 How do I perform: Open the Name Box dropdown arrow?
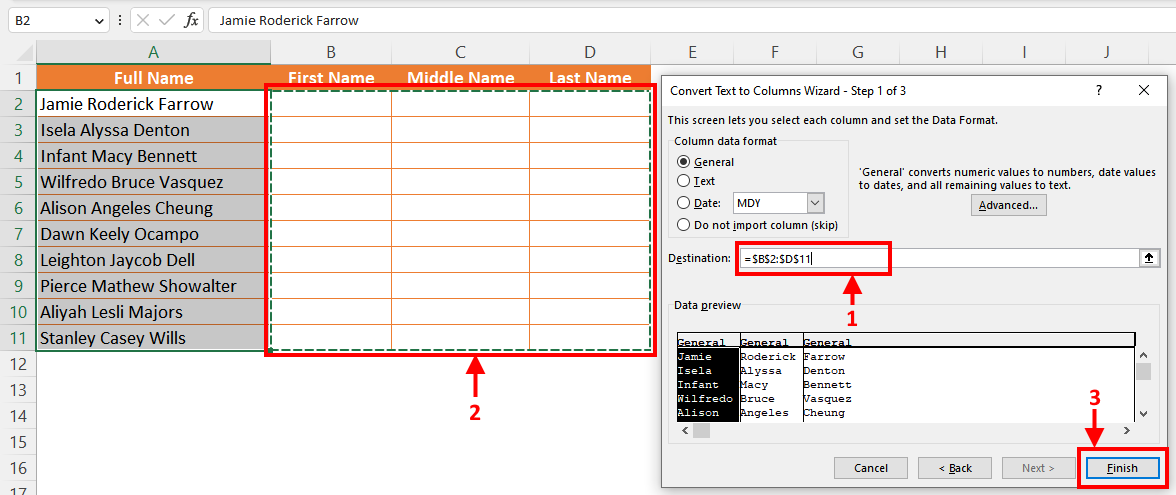click(x=100, y=21)
